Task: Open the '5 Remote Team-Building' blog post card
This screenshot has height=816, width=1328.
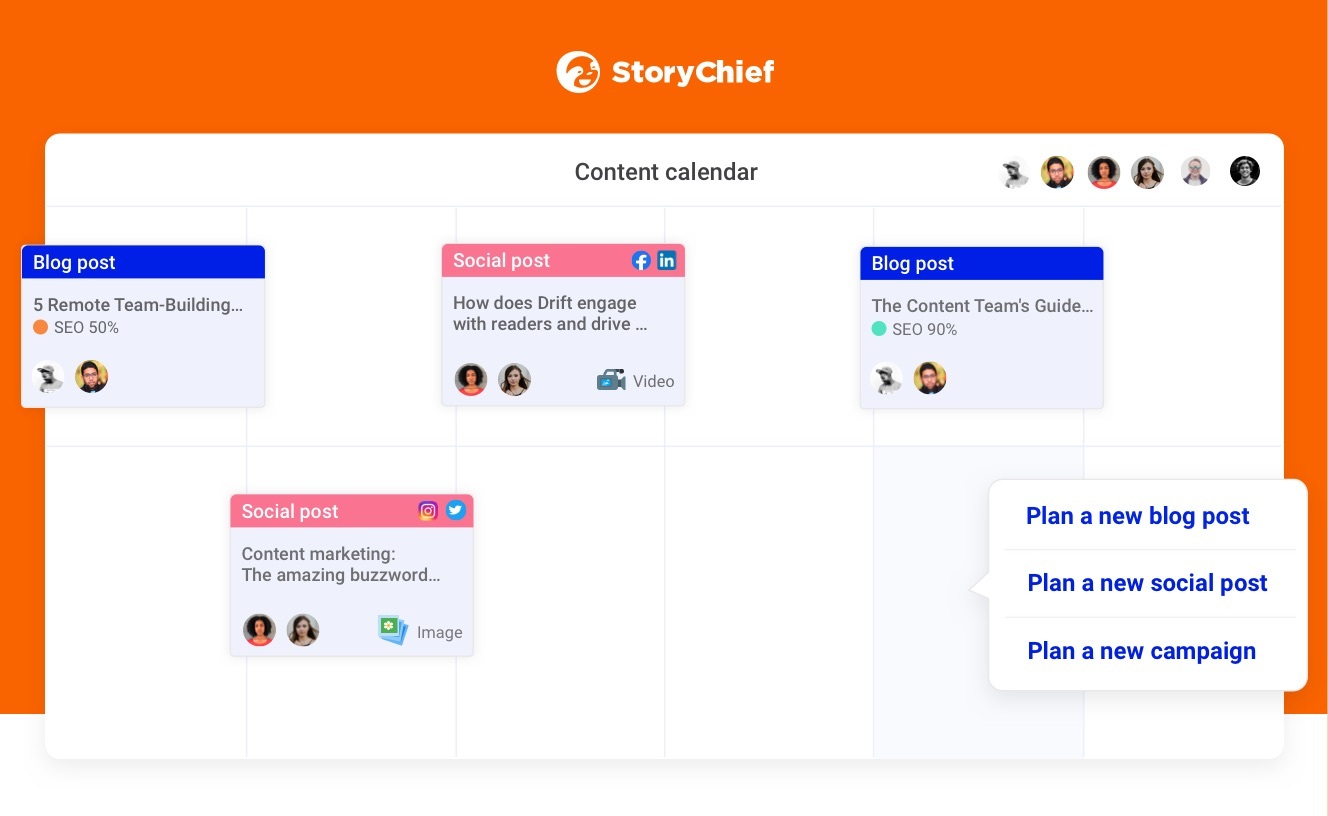Action: click(x=139, y=305)
